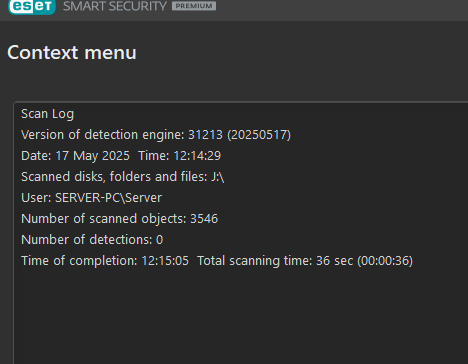The width and height of the screenshot is (468, 364).
Task: Click the Total scanning time: 36 sec entry
Action: 305,261
